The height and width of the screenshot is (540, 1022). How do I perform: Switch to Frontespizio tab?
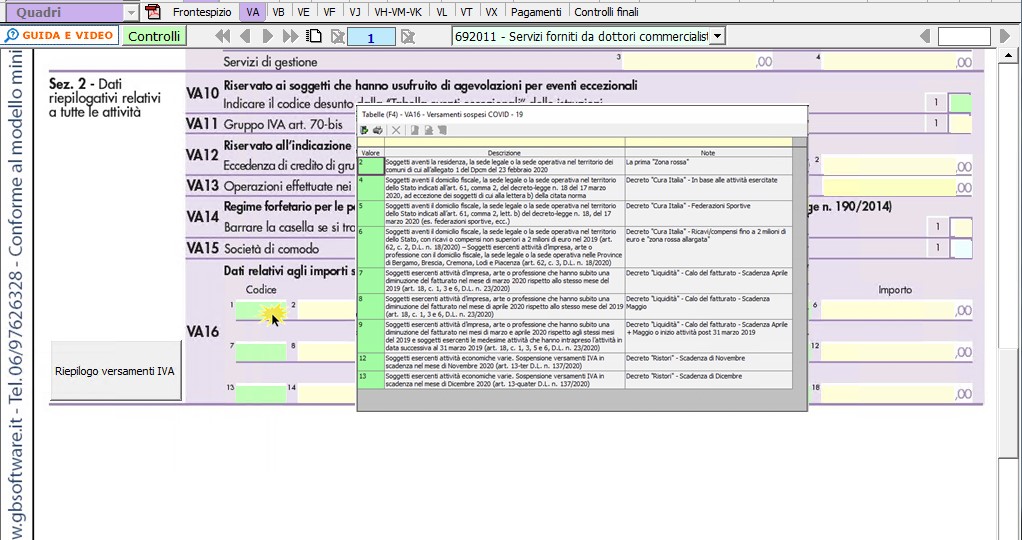[x=202, y=12]
